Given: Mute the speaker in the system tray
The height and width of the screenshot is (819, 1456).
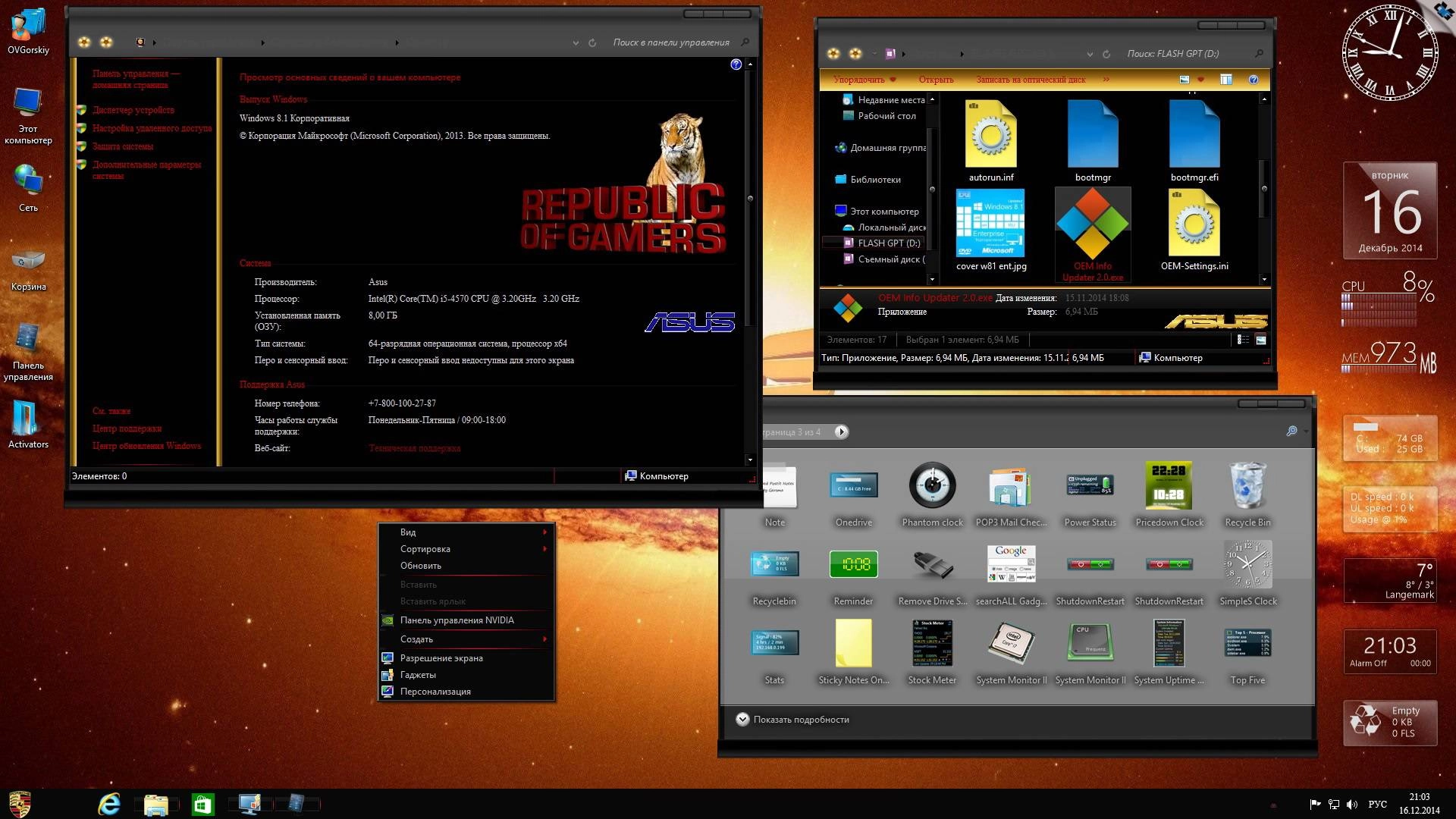Looking at the screenshot, I should pos(1352,804).
